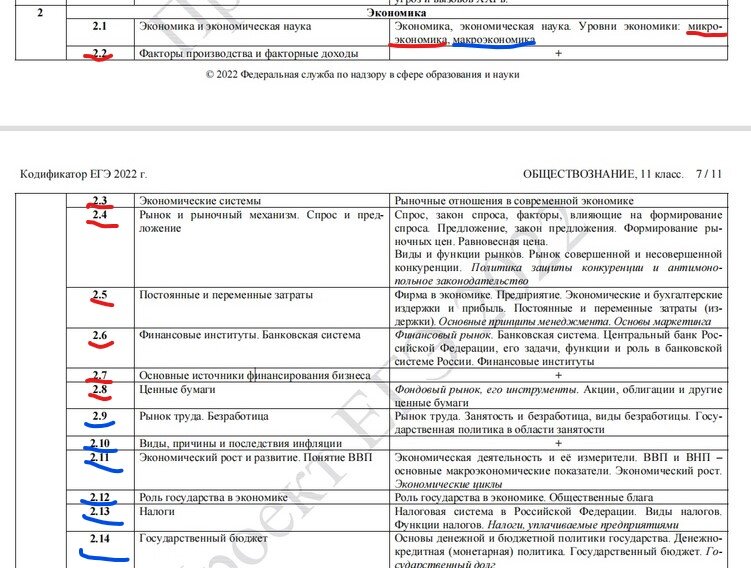
Task: Click the plus sign in row 2.7
Action: click(x=558, y=375)
